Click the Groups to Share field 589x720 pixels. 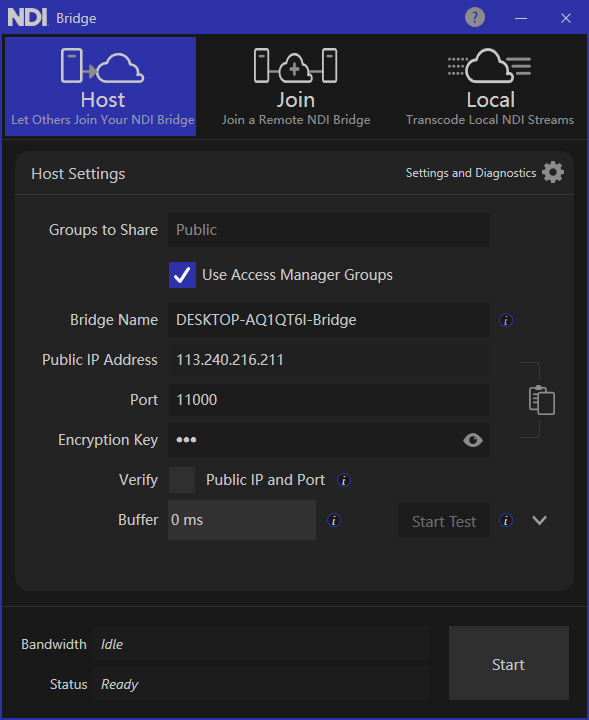pyautogui.click(x=329, y=230)
